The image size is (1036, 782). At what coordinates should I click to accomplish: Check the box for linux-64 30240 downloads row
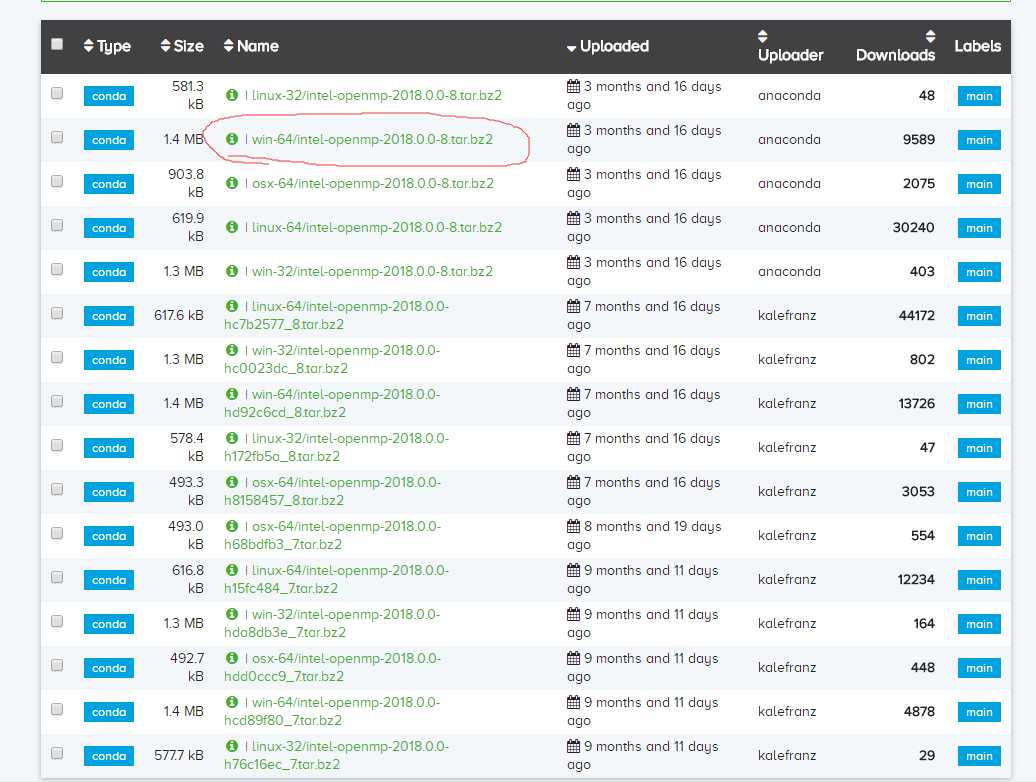pos(57,225)
